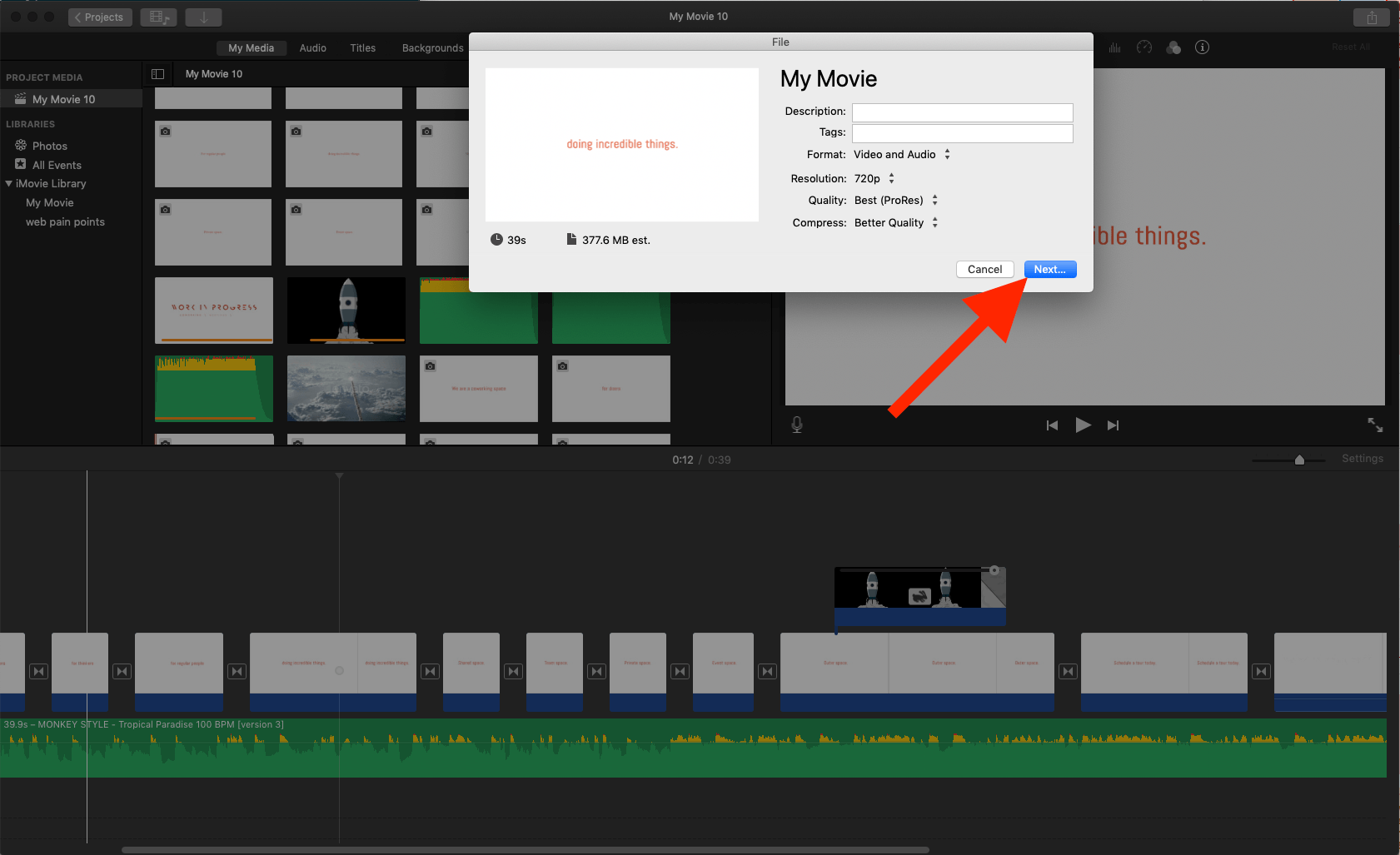Cancel the export dialog

pos(984,270)
